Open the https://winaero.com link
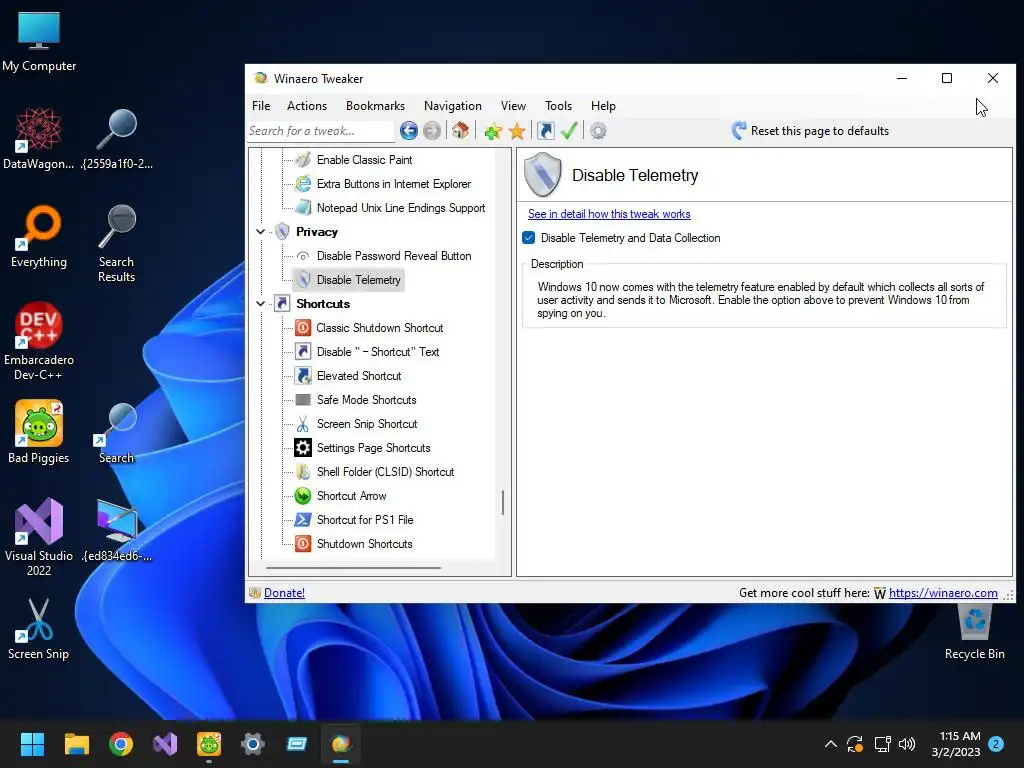 943,593
